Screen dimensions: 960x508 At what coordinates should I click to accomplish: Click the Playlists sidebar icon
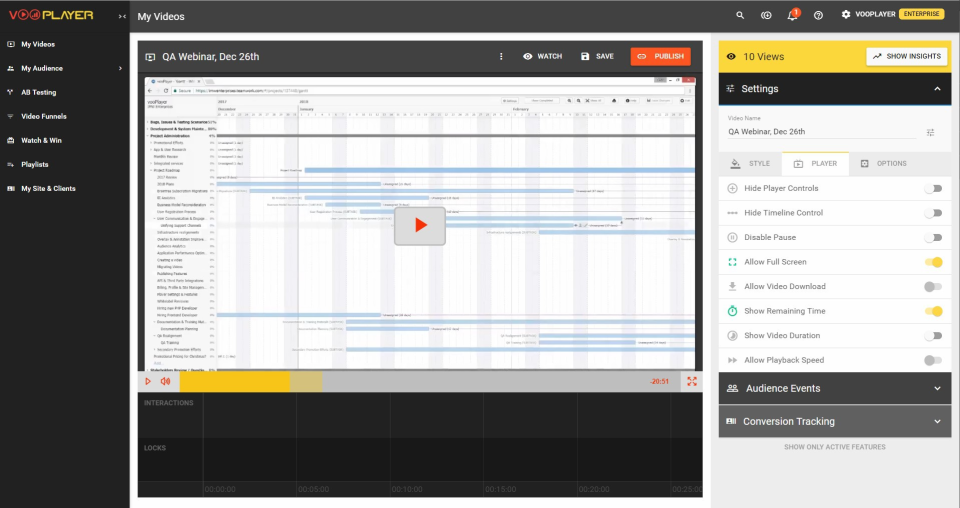pos(10,164)
